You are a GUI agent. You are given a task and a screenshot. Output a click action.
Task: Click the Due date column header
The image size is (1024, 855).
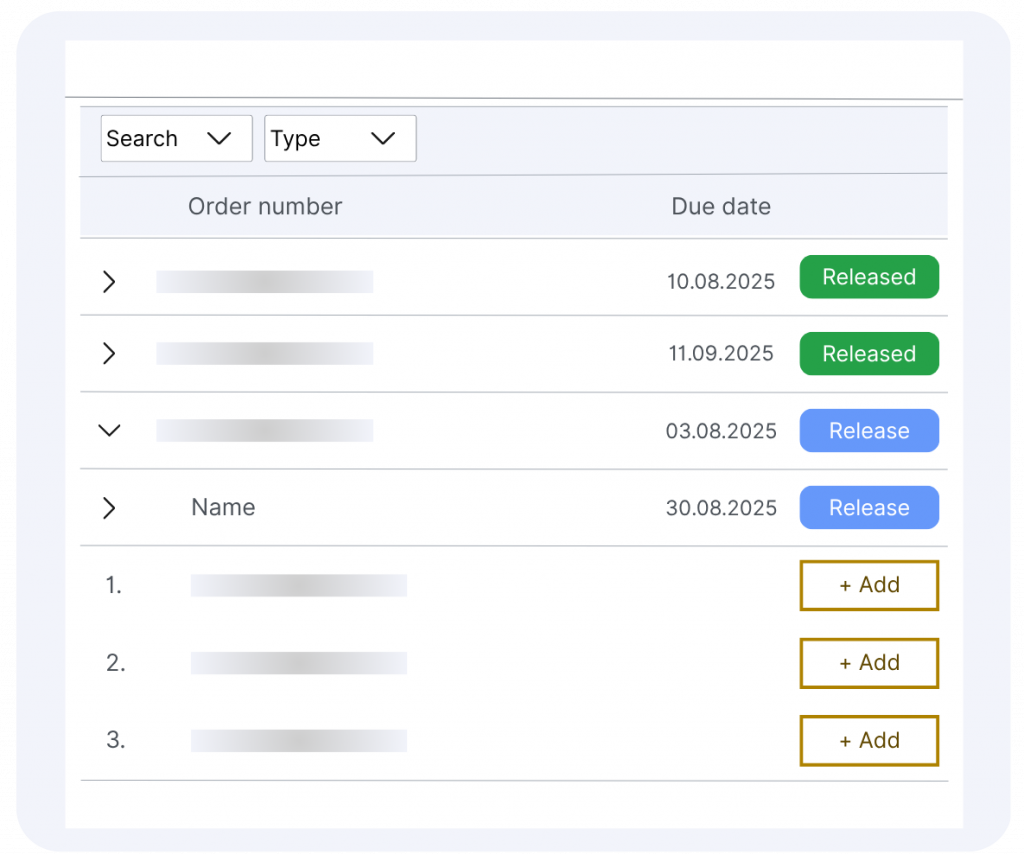[720, 207]
